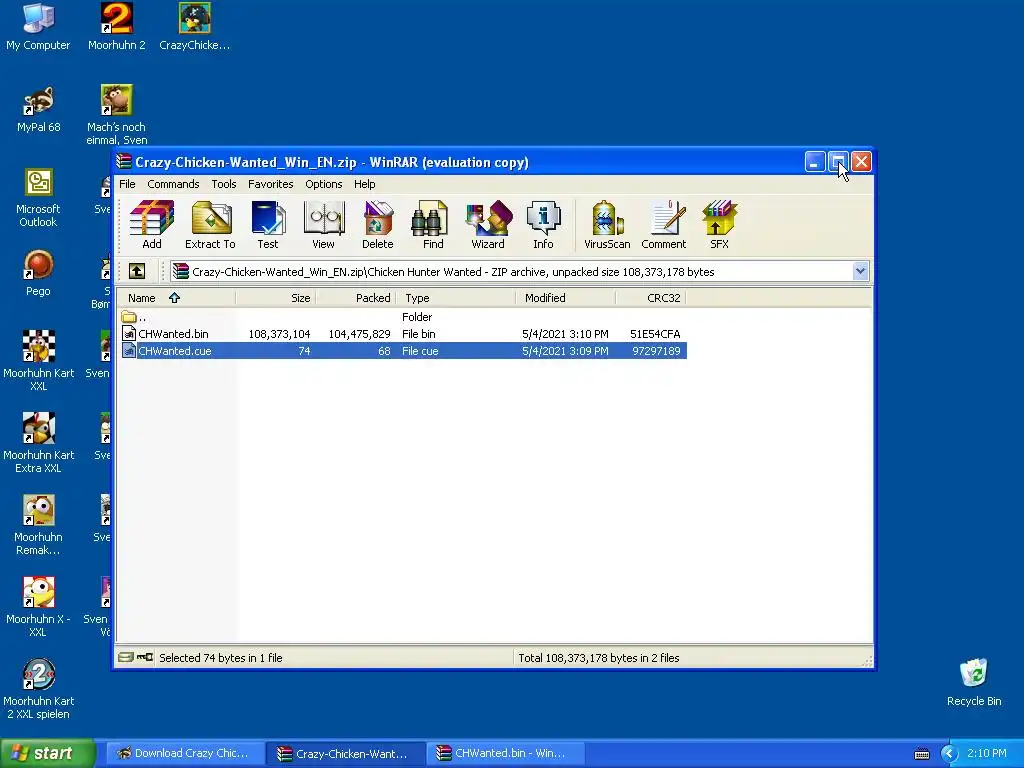Open the Tools menu
1024x768 pixels.
pyautogui.click(x=223, y=184)
